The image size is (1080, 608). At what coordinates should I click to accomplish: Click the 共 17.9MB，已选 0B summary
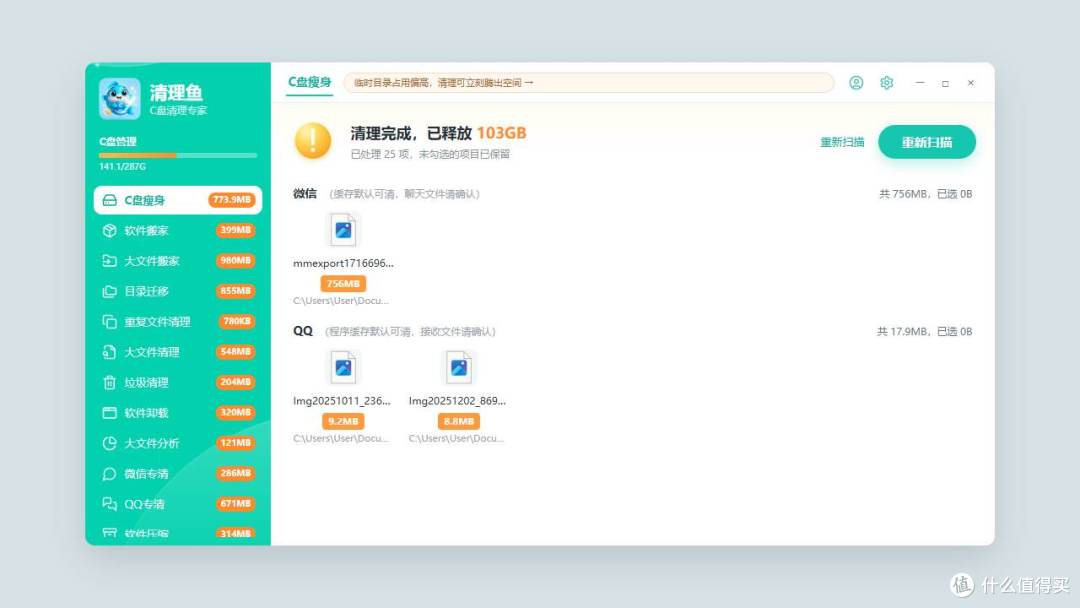click(924, 332)
